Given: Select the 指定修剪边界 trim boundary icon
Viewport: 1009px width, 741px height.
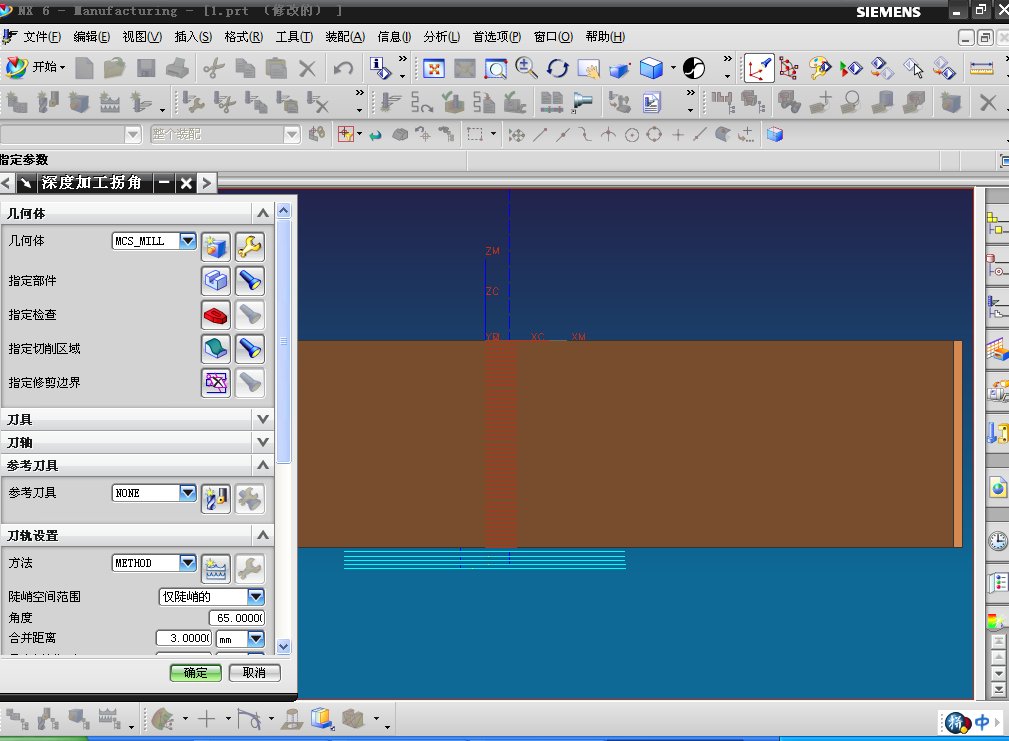Looking at the screenshot, I should click(x=216, y=383).
